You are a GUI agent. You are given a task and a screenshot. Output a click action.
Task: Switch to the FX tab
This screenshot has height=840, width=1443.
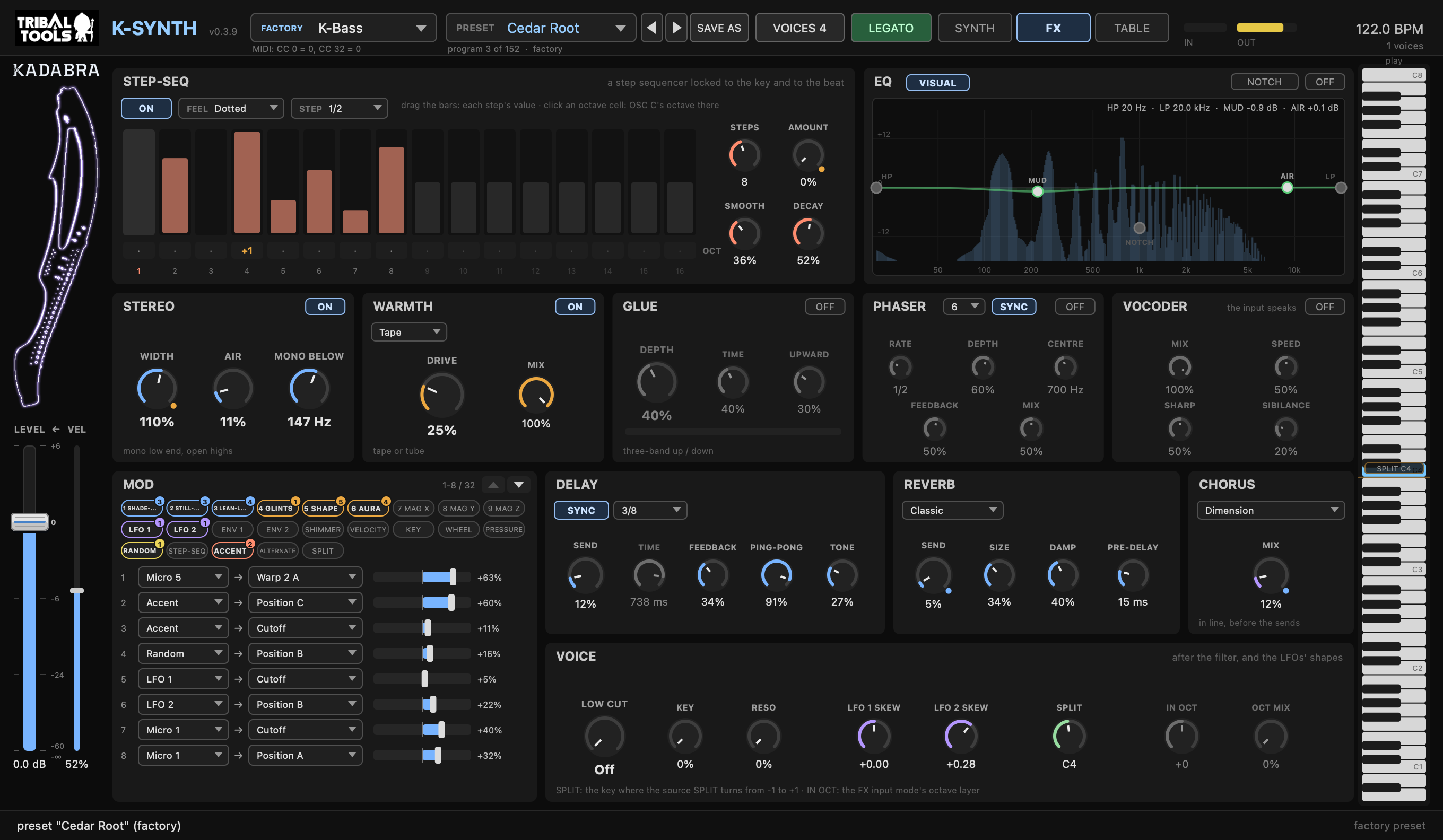(x=1053, y=28)
